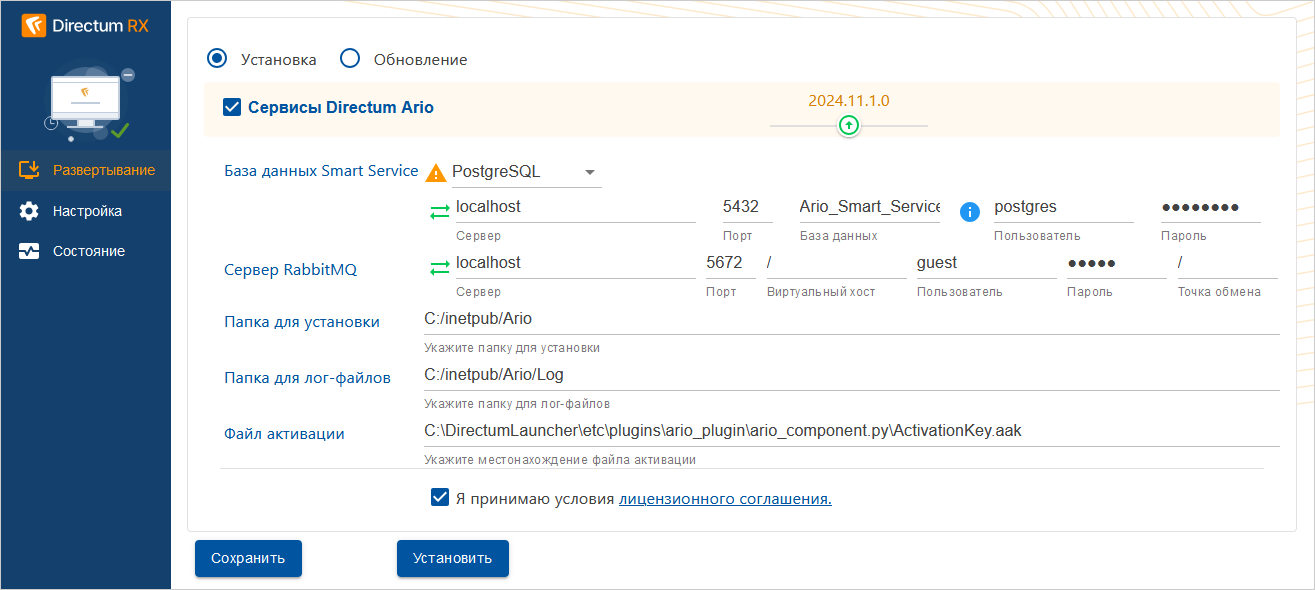Click the orange warning triangle icon
Image resolution: width=1315 pixels, height=590 pixels.
[436, 172]
